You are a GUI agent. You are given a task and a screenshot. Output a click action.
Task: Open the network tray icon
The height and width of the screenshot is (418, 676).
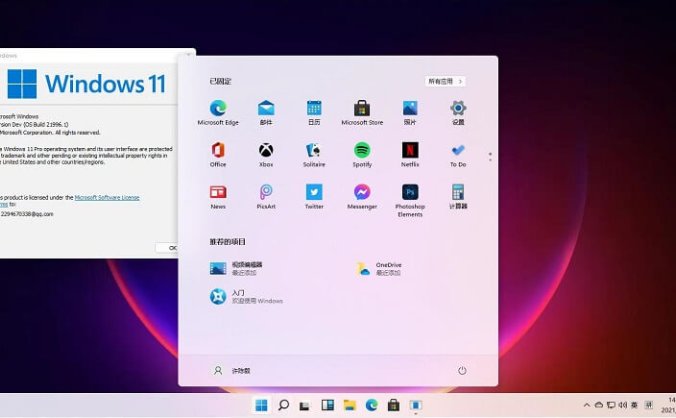tap(611, 405)
